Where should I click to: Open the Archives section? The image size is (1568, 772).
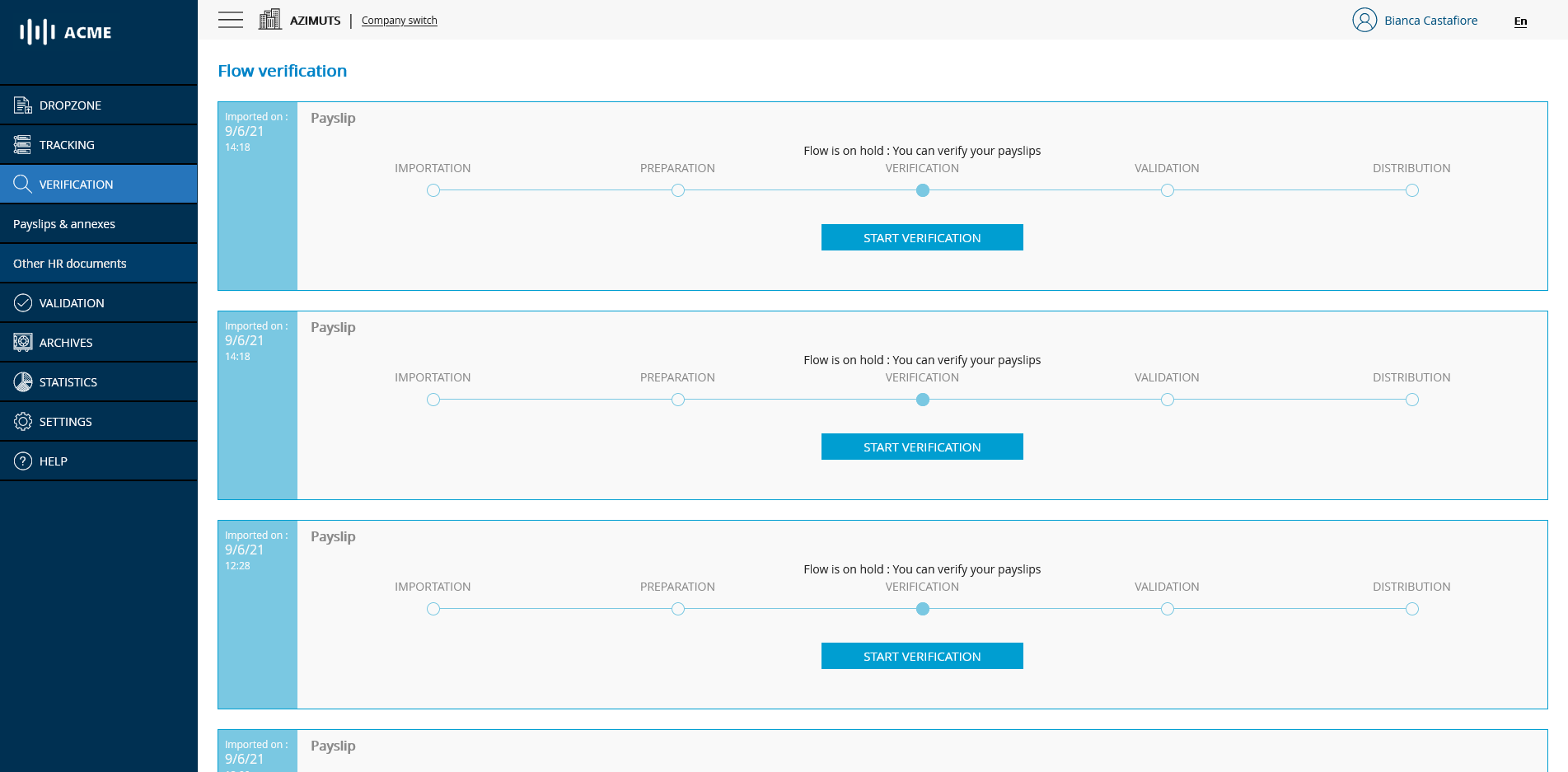[x=66, y=343]
